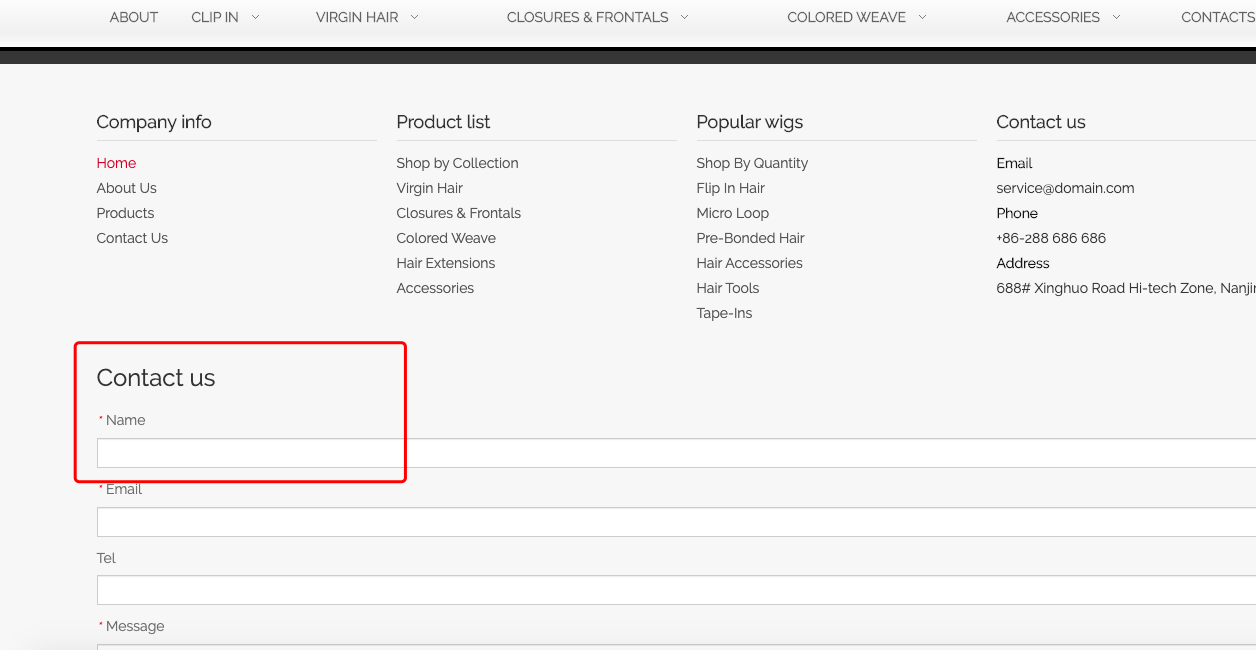Select the Tel input field
The image size is (1256, 650).
[676, 590]
